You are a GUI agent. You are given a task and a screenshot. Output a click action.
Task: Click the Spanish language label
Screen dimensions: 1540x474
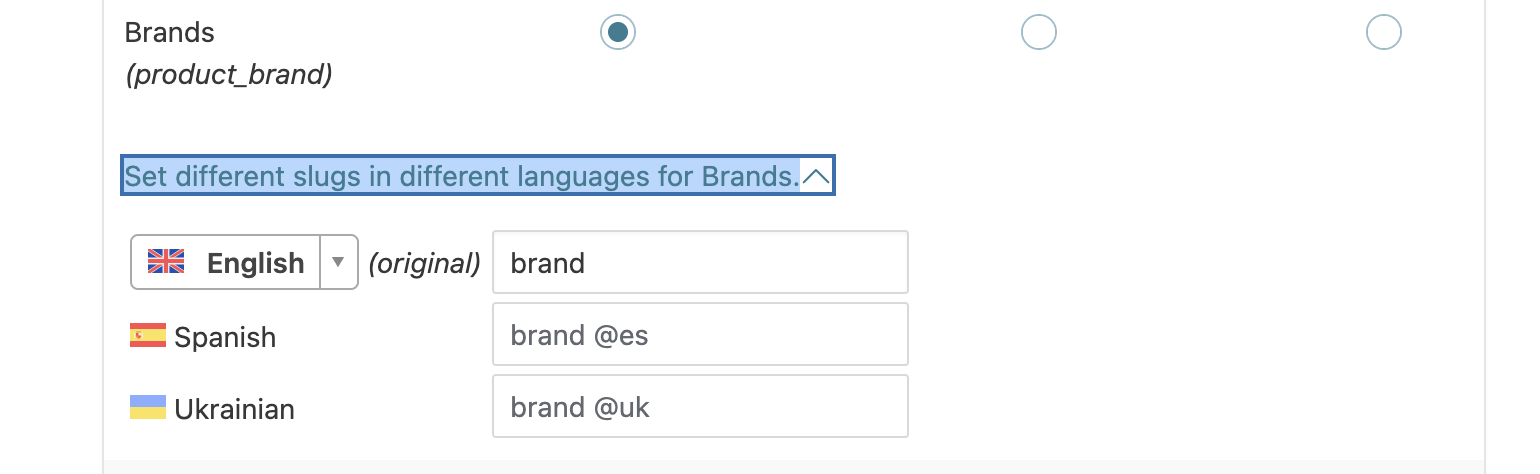pyautogui.click(x=225, y=337)
